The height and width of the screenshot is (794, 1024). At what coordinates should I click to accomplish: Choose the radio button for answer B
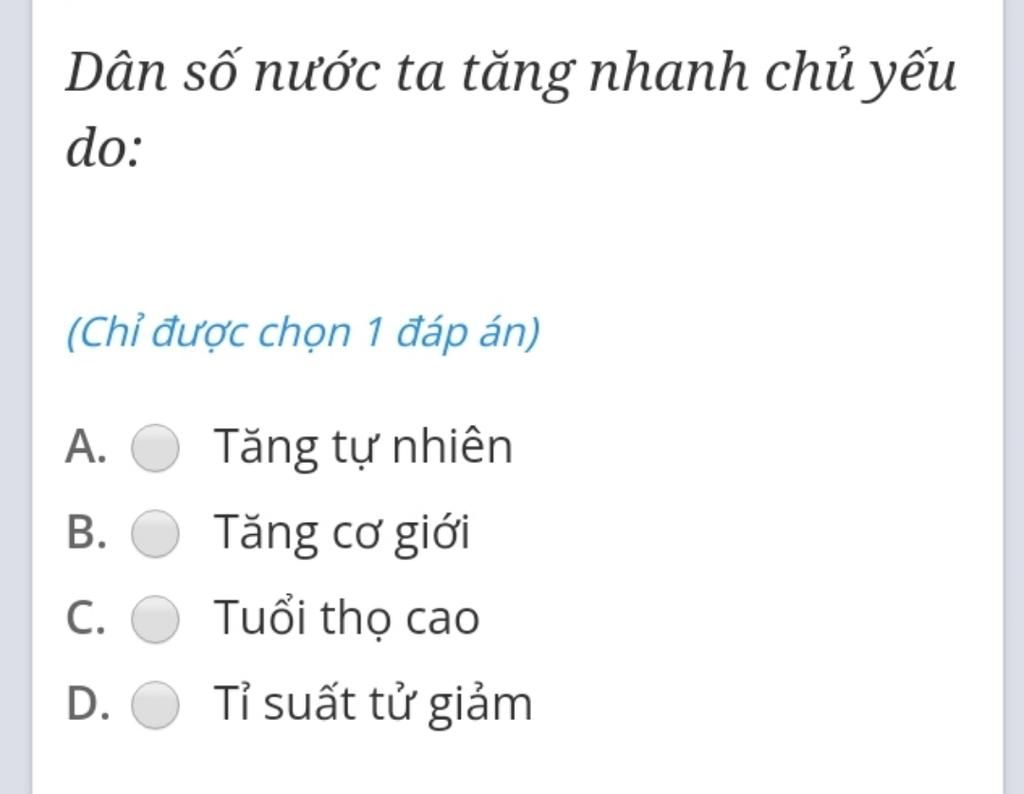tap(156, 533)
